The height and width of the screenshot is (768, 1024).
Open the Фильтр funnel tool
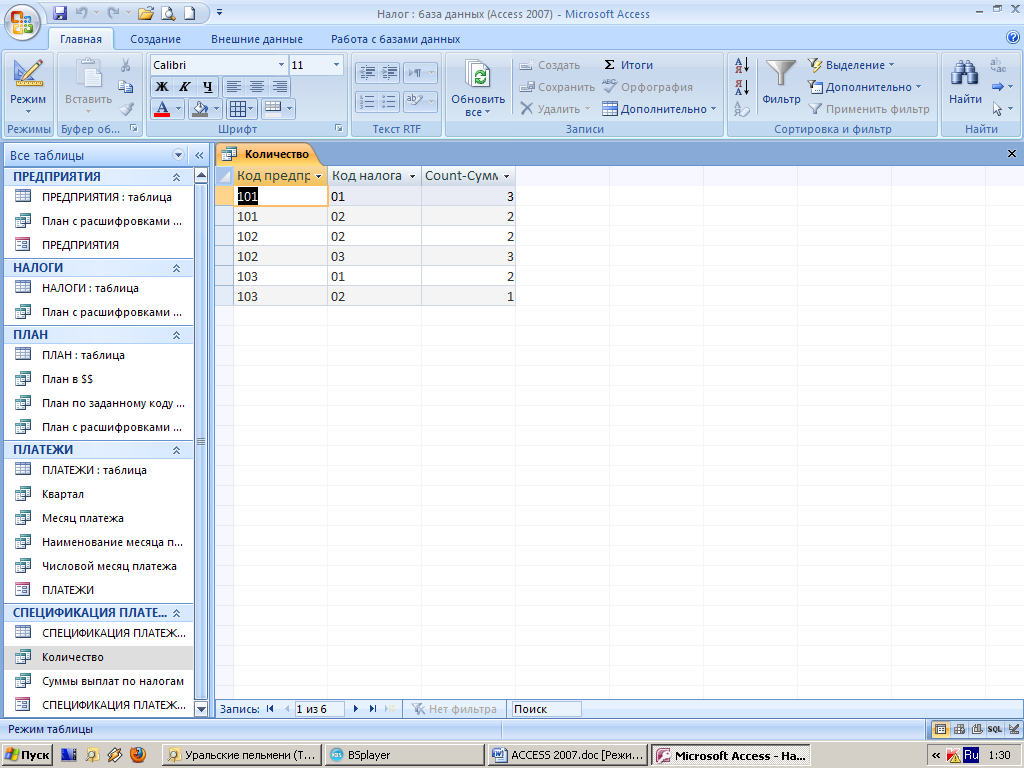pyautogui.click(x=781, y=82)
